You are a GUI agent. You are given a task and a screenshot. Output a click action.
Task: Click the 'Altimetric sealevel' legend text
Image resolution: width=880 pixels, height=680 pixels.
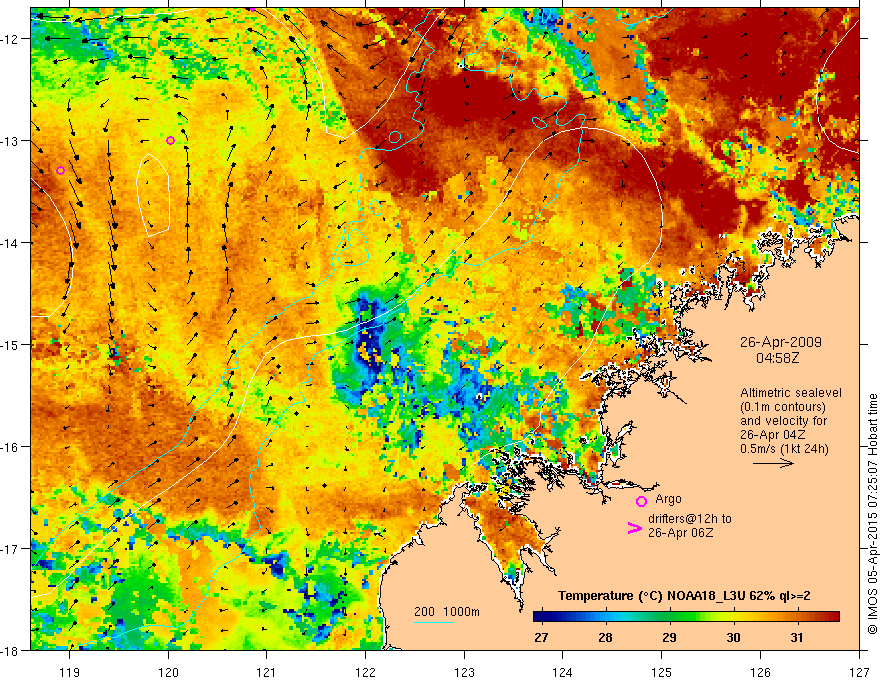[x=791, y=393]
